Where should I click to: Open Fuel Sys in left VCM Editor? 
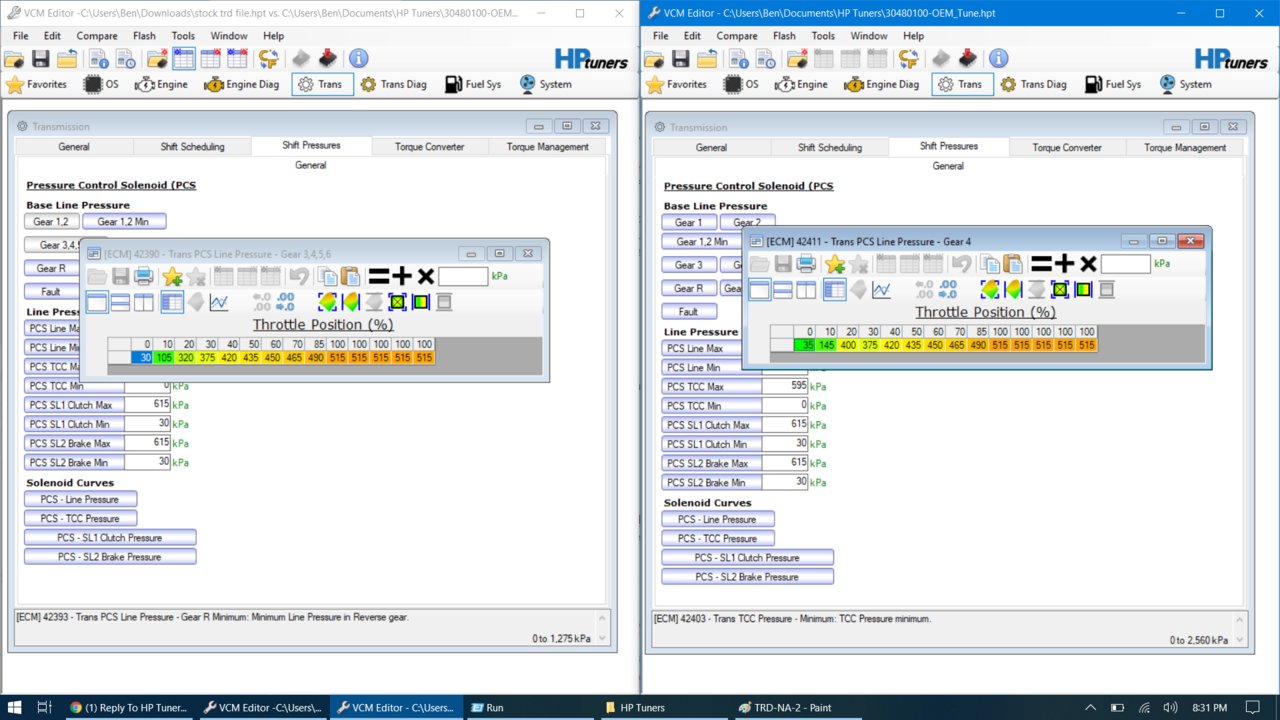(x=474, y=84)
